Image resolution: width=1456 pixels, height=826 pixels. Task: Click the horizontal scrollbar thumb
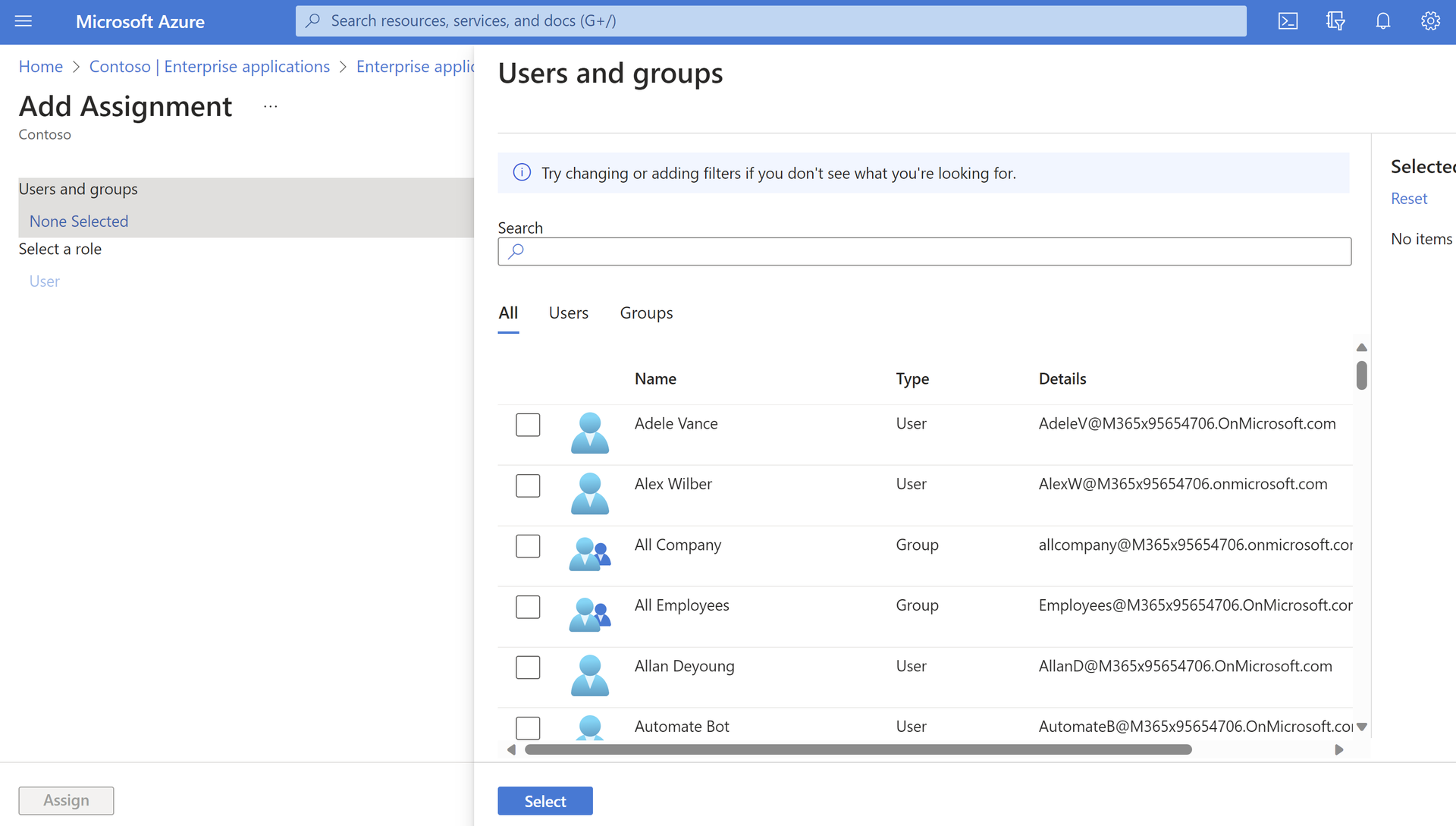tap(858, 749)
